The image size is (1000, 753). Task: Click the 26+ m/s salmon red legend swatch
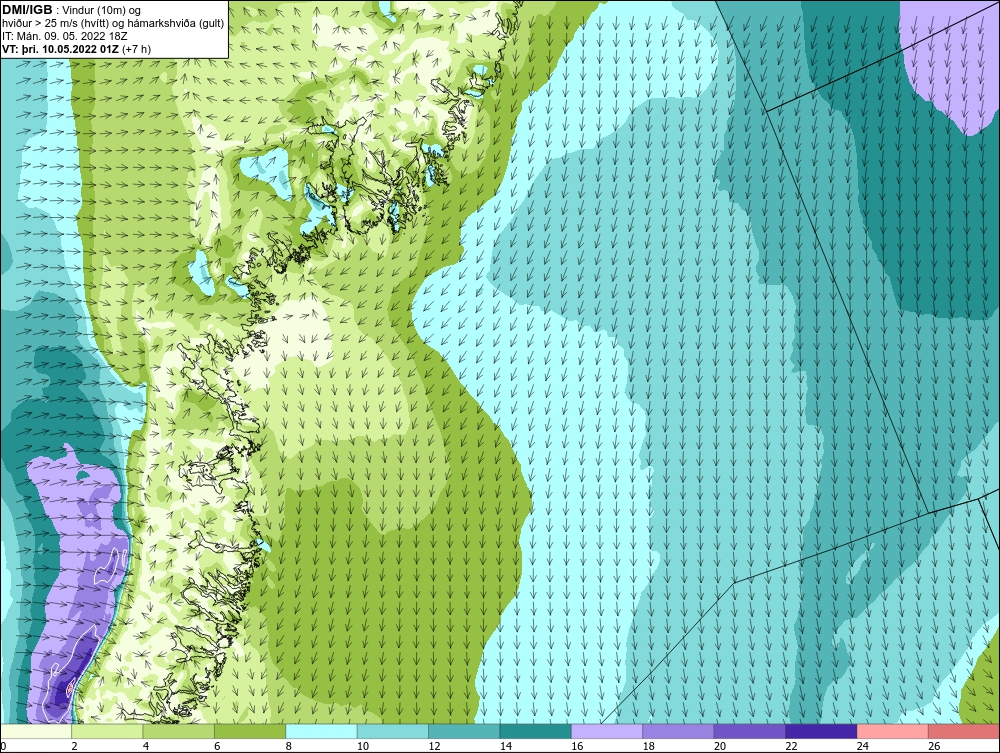pyautogui.click(x=964, y=731)
